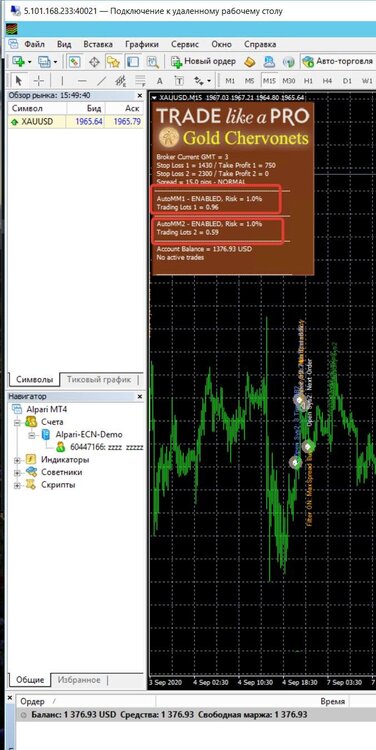376x750 pixels.
Task: Select the XAUUSD symbol row
Action: tap(76, 121)
